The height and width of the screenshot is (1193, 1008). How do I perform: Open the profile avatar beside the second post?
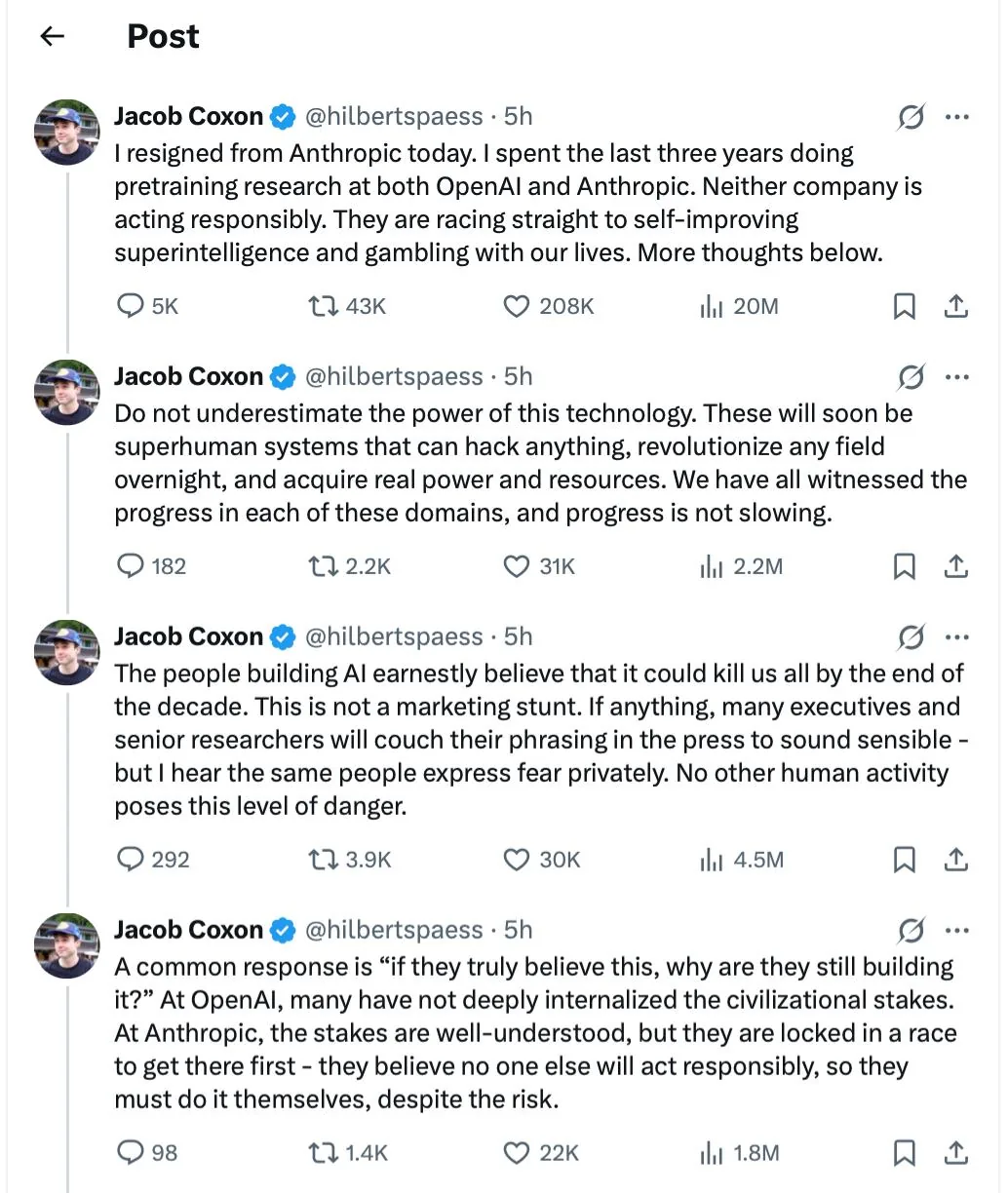(x=67, y=392)
